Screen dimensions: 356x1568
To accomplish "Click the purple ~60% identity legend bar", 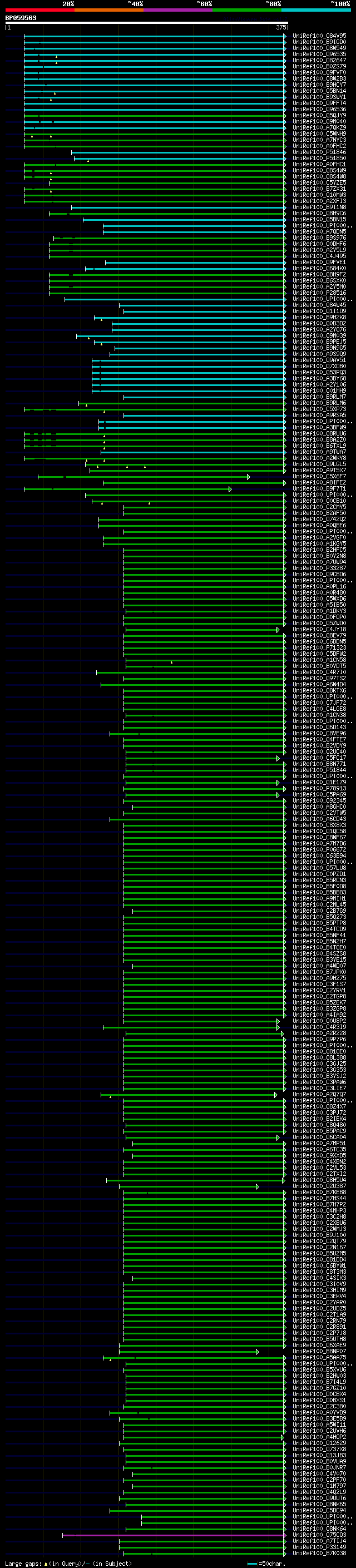I will point(179,10).
